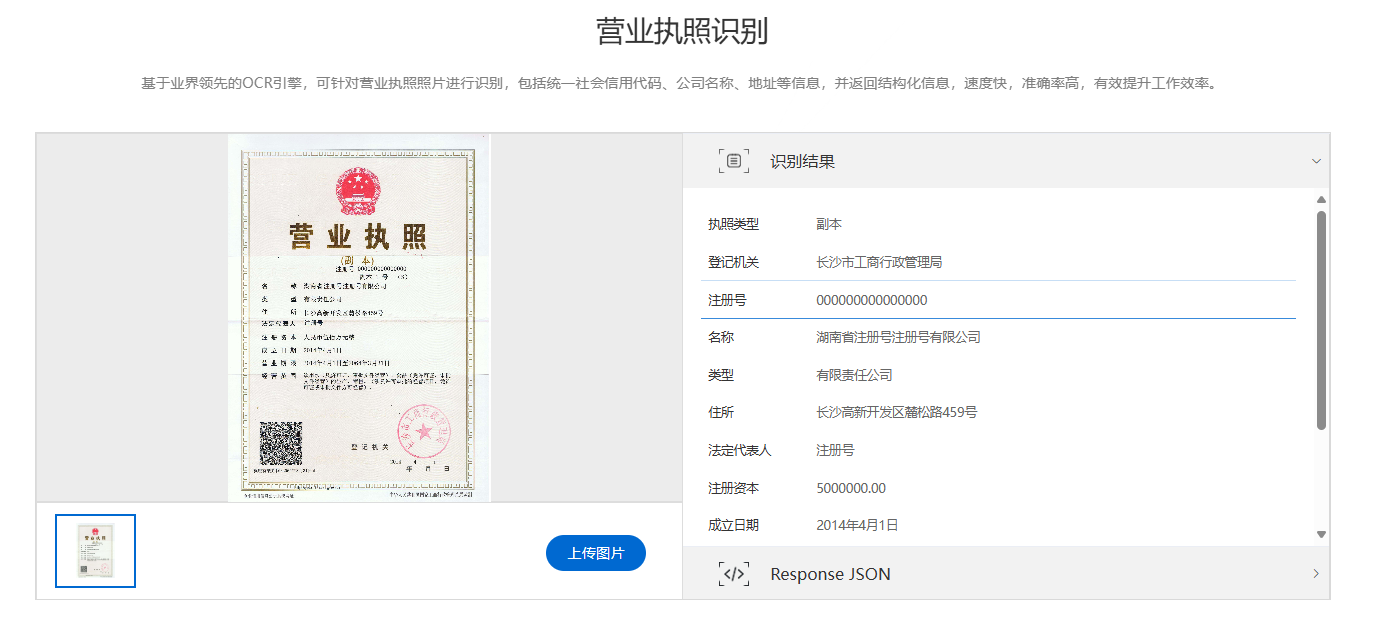
Task: Click the 上传图片 upload button
Action: tap(596, 553)
